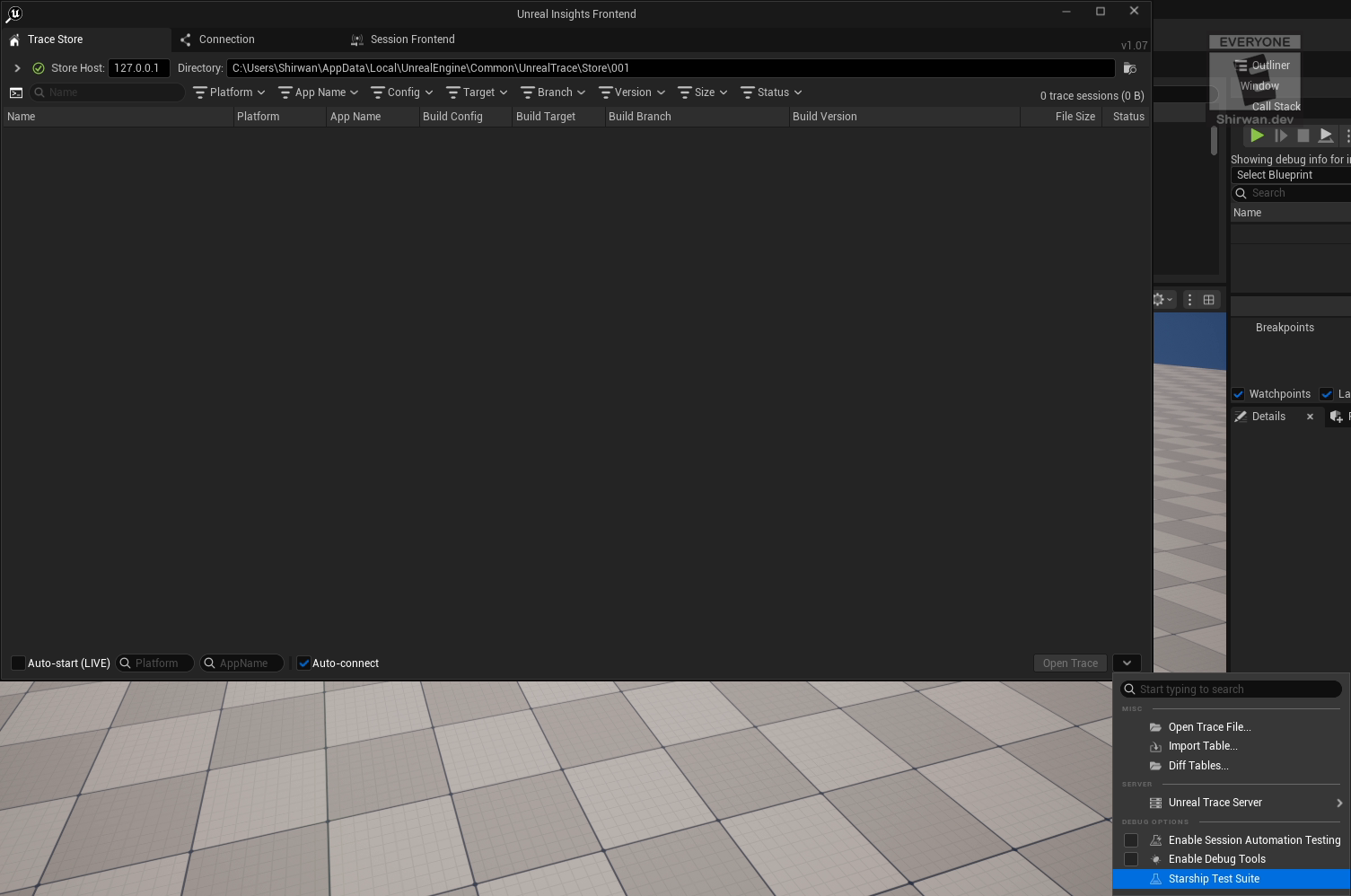This screenshot has width=1351, height=896.
Task: Click the green Store Host status icon
Action: coord(39,68)
